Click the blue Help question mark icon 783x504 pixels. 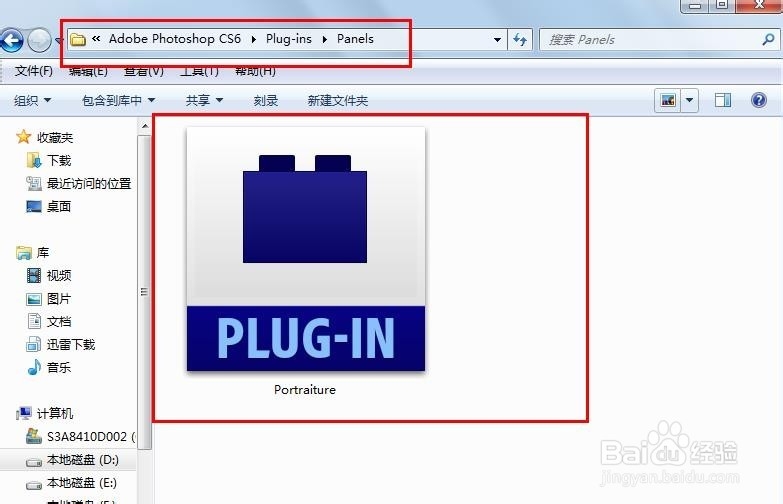coord(759,100)
